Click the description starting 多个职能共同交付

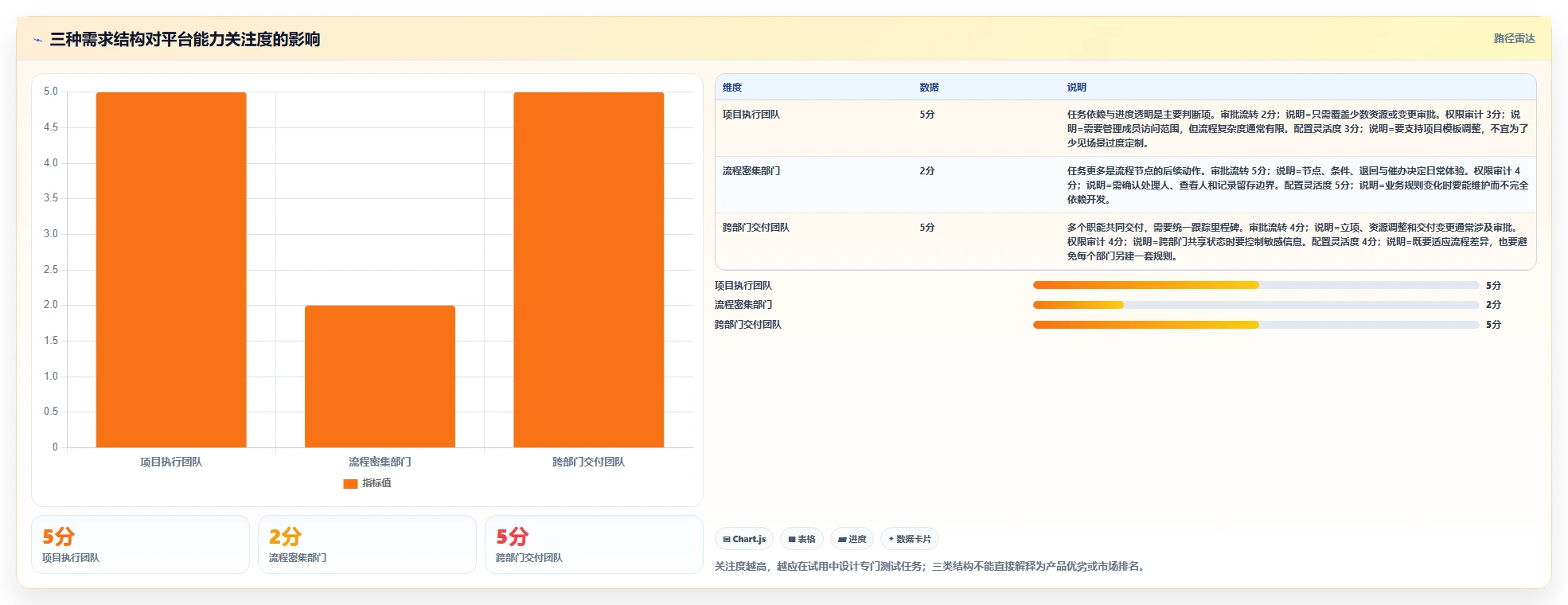tap(1297, 242)
